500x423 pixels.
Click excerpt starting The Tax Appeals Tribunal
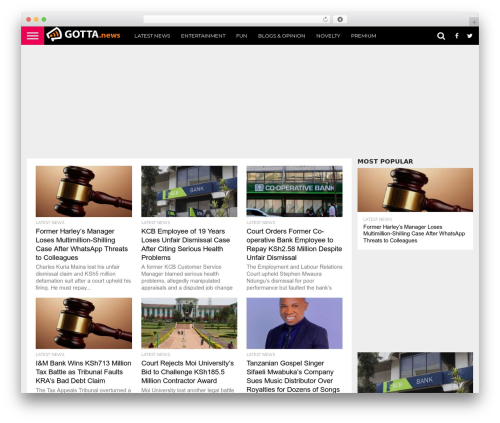[83, 390]
